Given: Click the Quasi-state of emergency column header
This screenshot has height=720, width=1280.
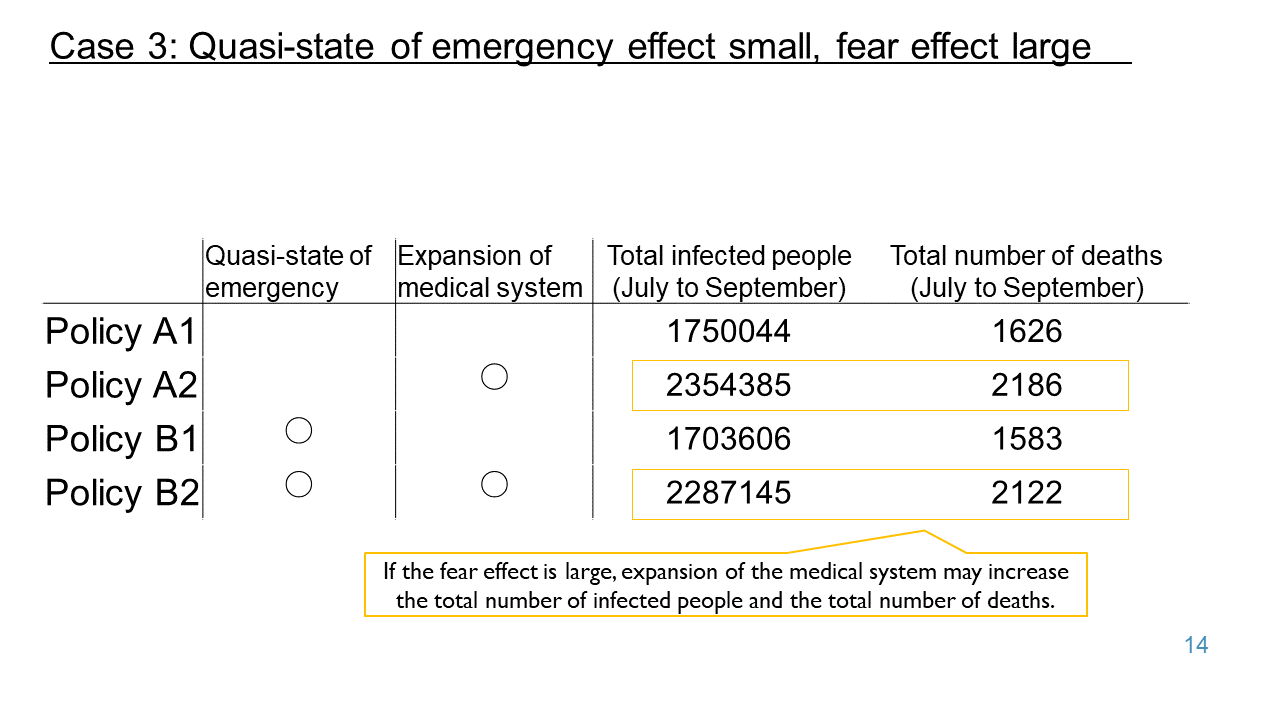Looking at the screenshot, I should pos(288,272).
